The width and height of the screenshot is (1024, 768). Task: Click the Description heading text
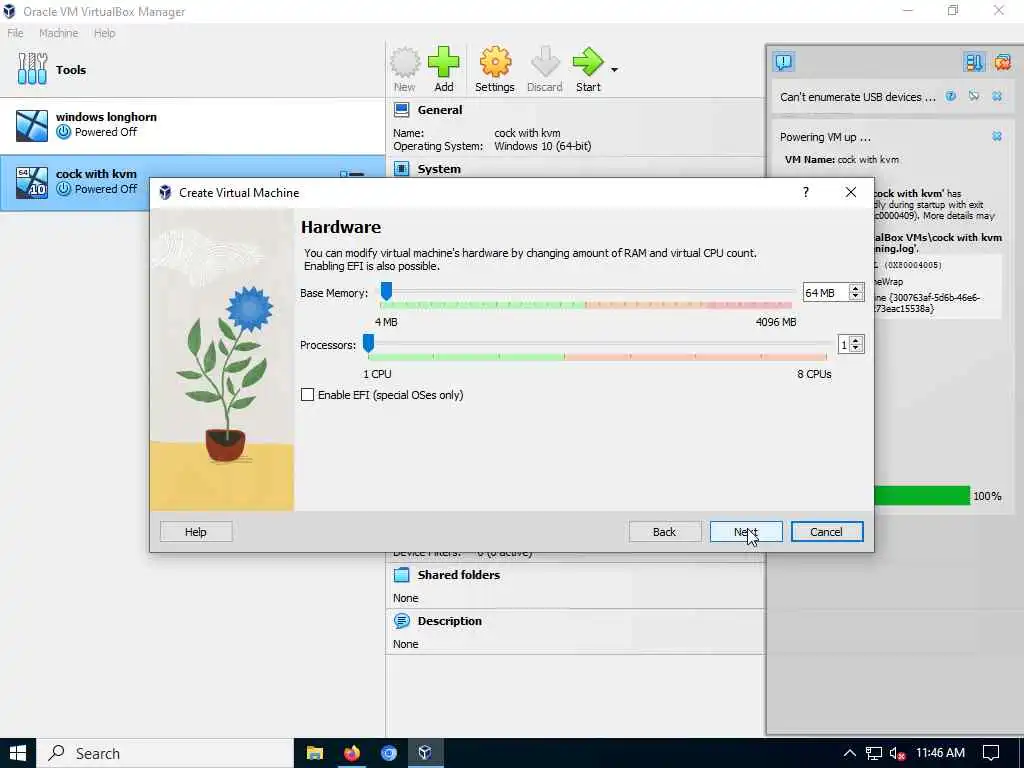(x=449, y=621)
